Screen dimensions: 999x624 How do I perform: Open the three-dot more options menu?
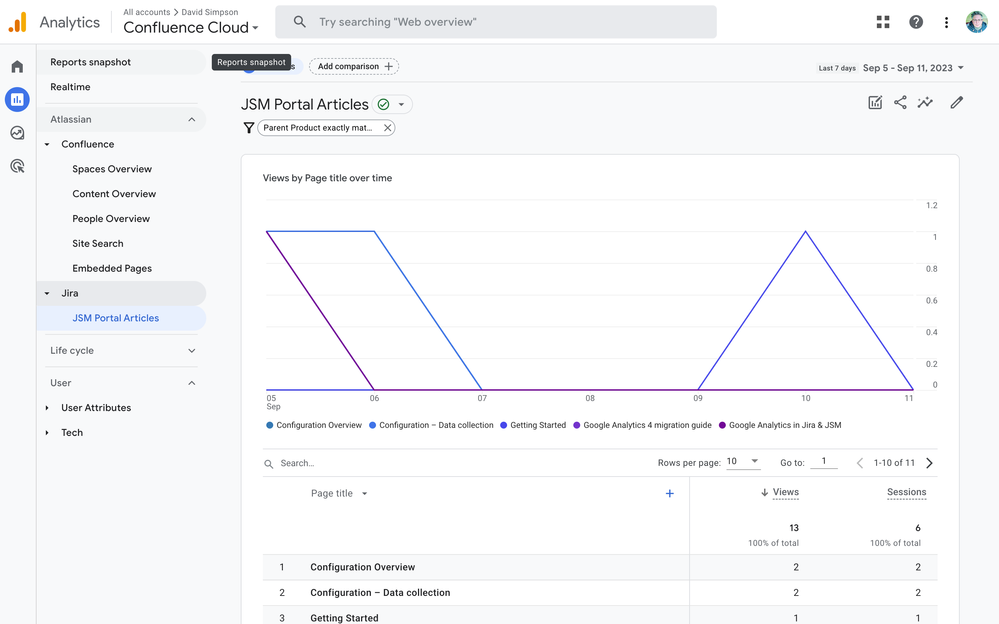click(x=946, y=22)
